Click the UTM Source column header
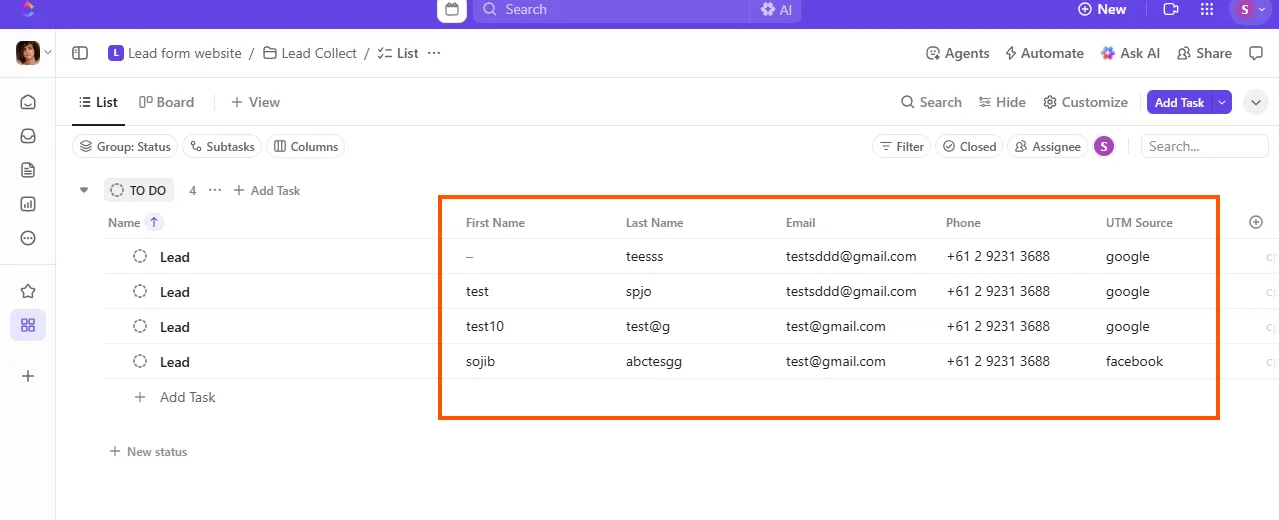This screenshot has width=1279, height=520. pyautogui.click(x=1139, y=222)
